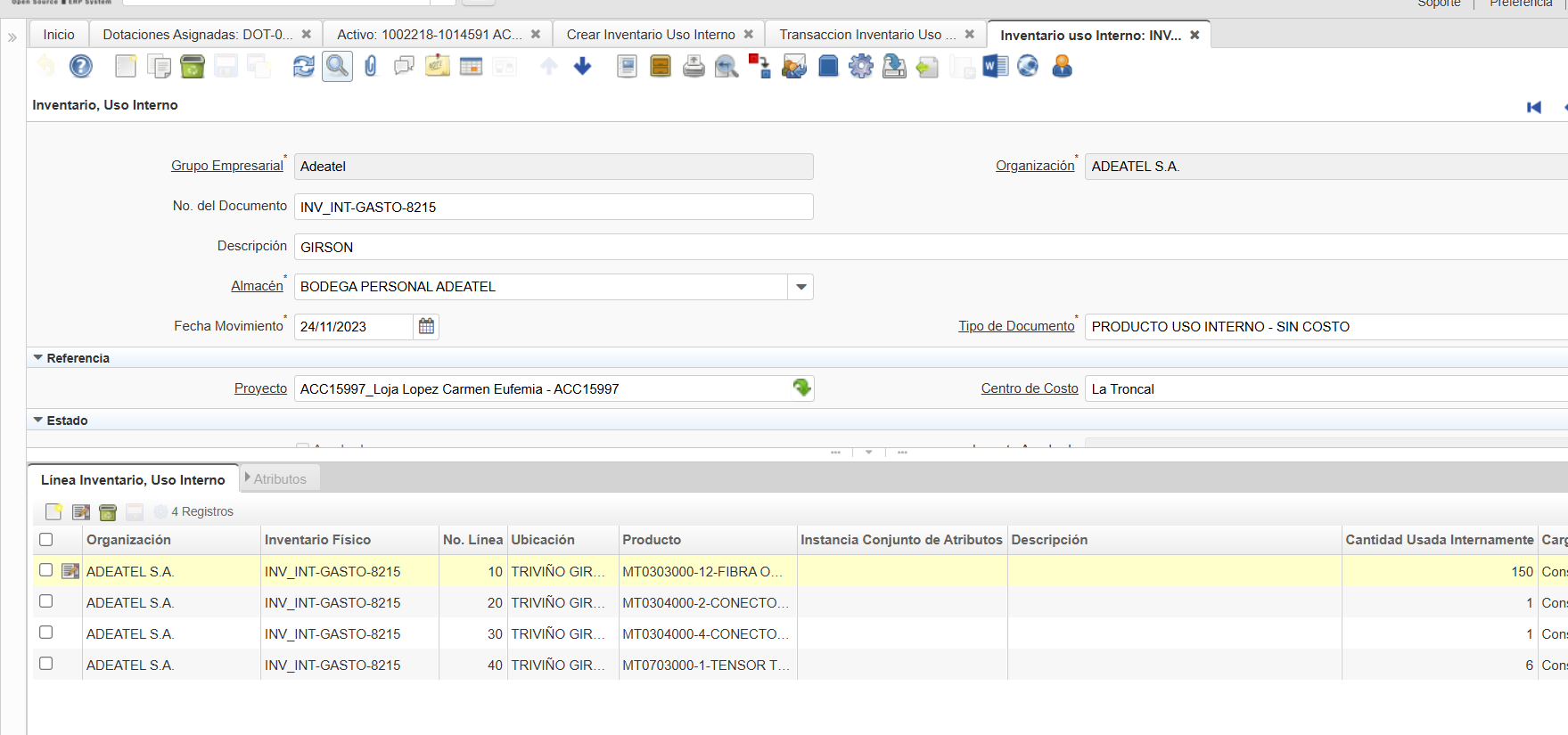Click the Word export icon
Screen dimensions: 1568x735
click(995, 66)
